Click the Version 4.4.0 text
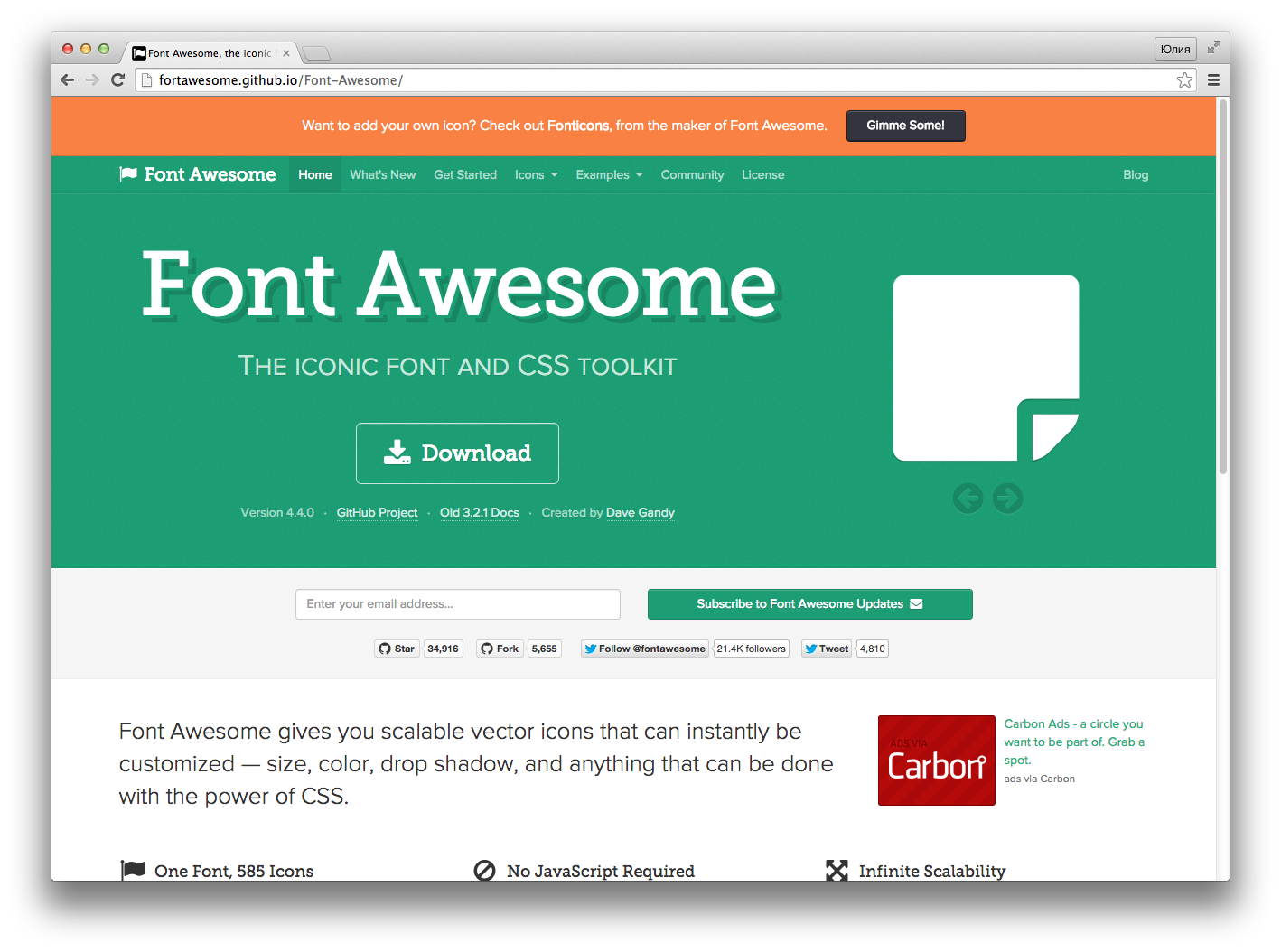The width and height of the screenshot is (1281, 952). (277, 512)
